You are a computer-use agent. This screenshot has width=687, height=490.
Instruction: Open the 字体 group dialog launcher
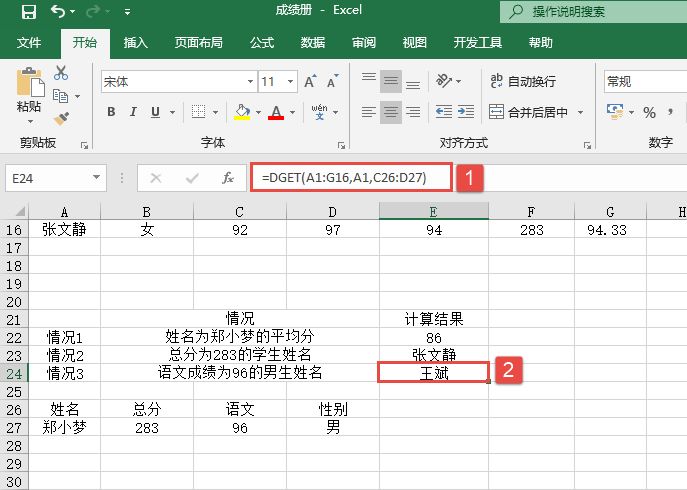tap(341, 145)
